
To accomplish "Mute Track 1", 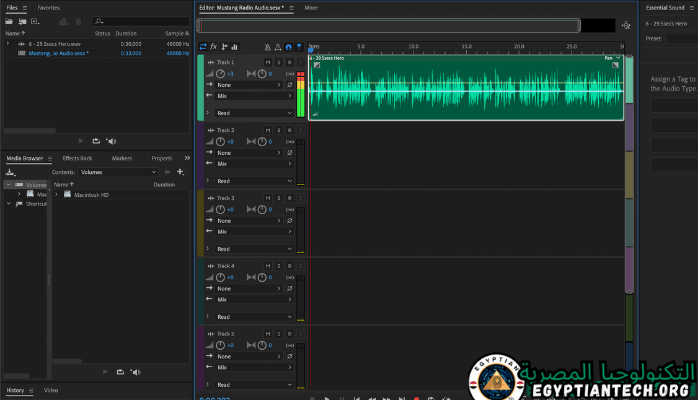I will [267, 62].
